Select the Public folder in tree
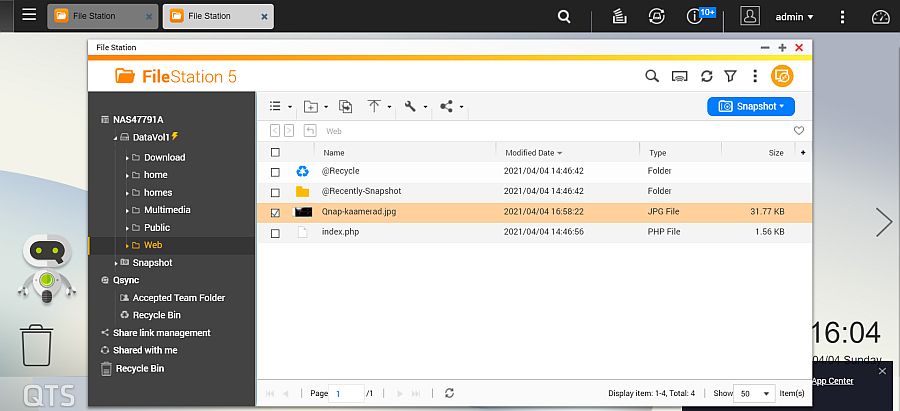Screen dimensions: 900x411 157,227
